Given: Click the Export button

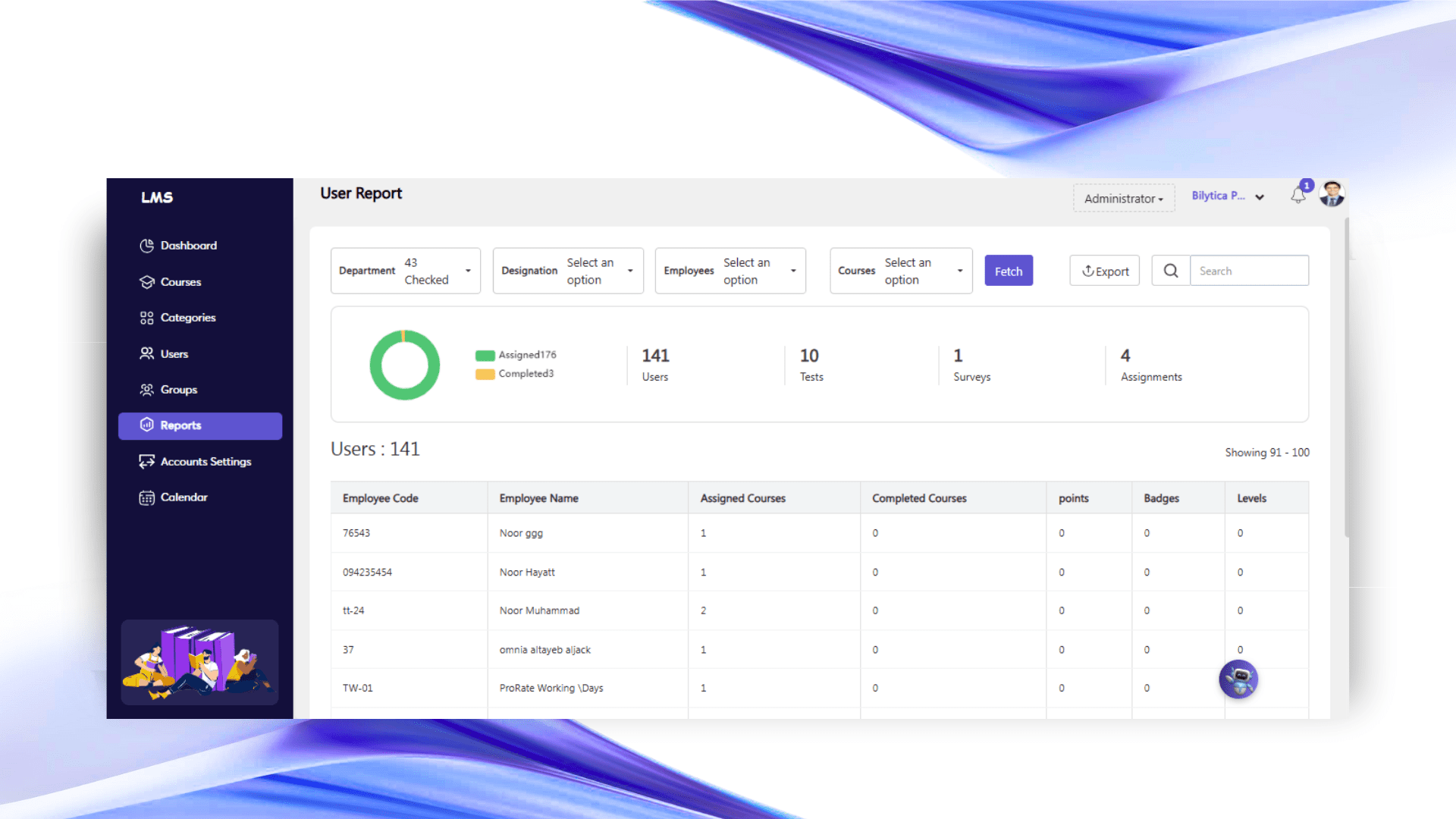Looking at the screenshot, I should pos(1105,271).
